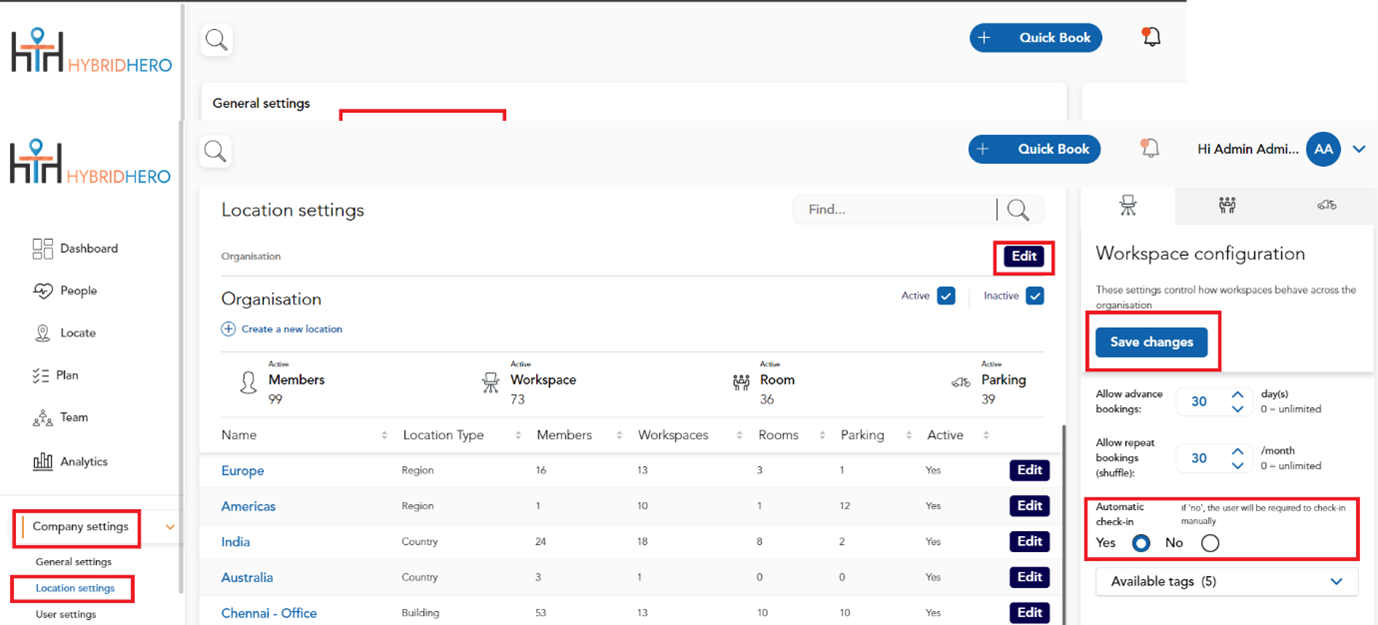Click Save changes button

point(1151,342)
